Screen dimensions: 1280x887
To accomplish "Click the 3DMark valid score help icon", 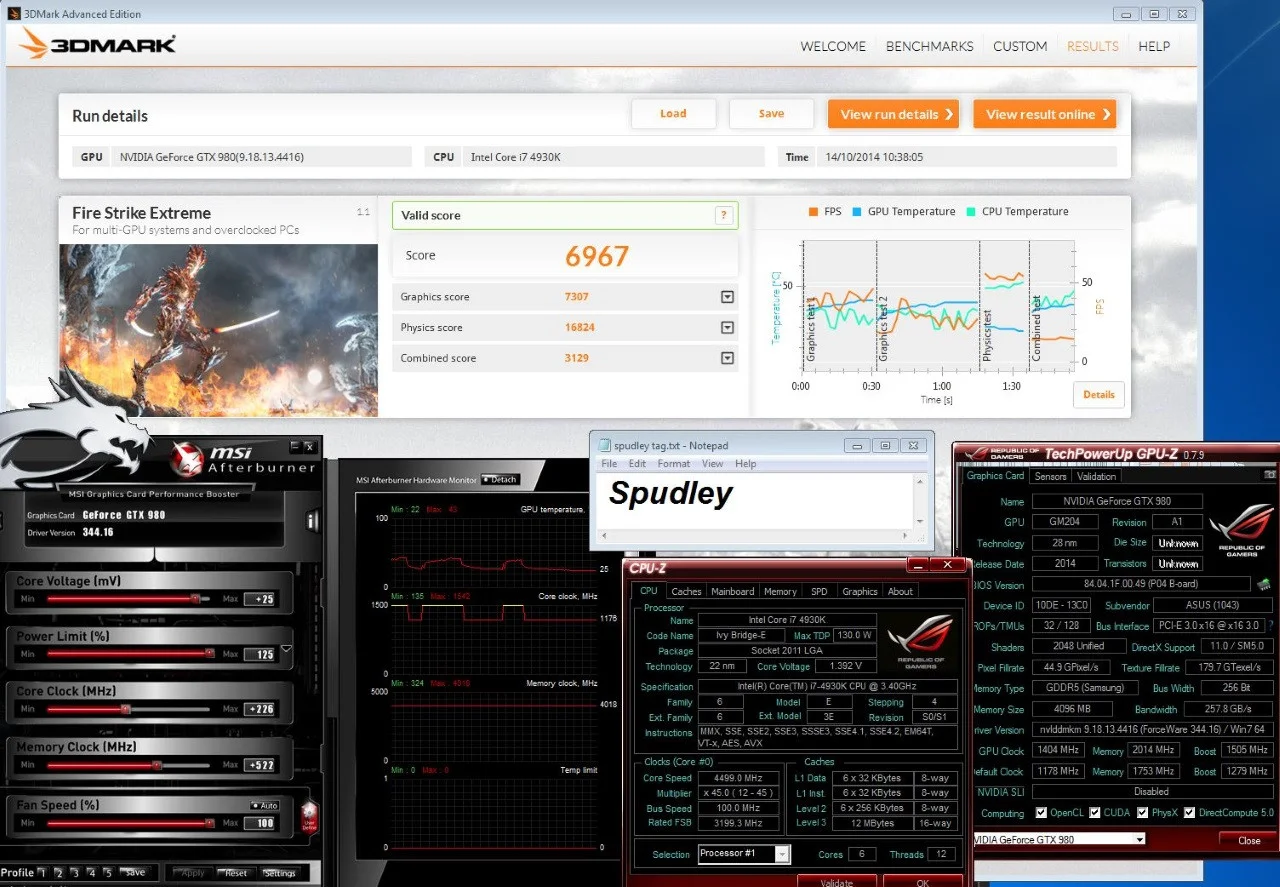I will (724, 215).
